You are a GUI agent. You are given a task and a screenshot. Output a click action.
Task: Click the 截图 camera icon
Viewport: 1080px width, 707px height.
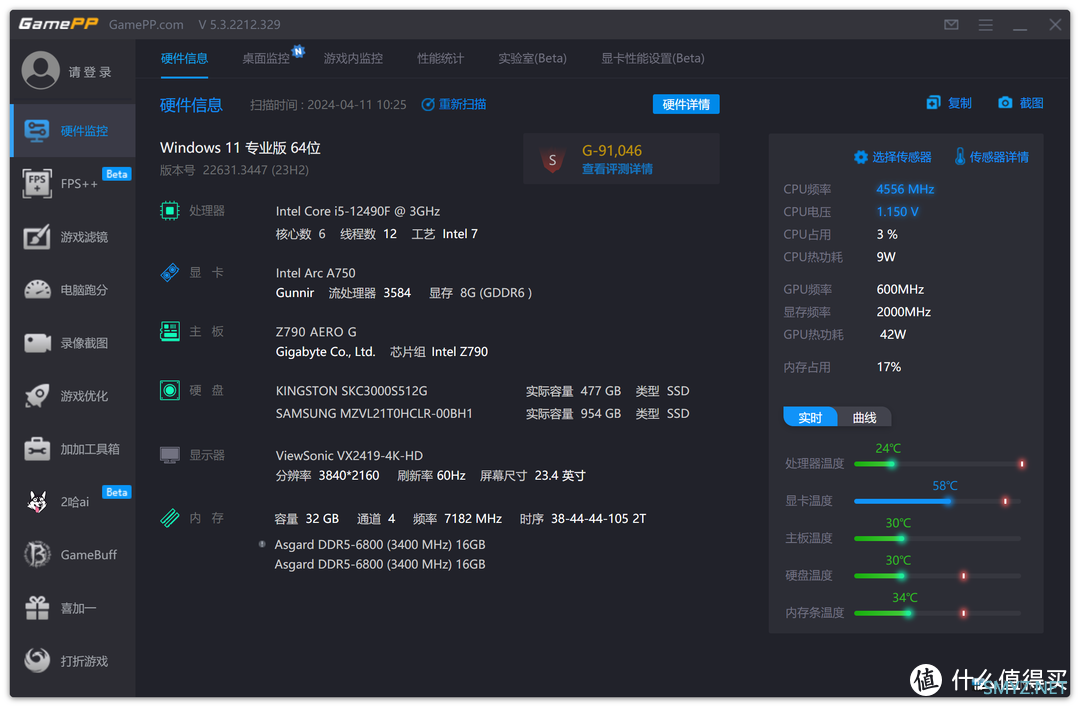1006,103
